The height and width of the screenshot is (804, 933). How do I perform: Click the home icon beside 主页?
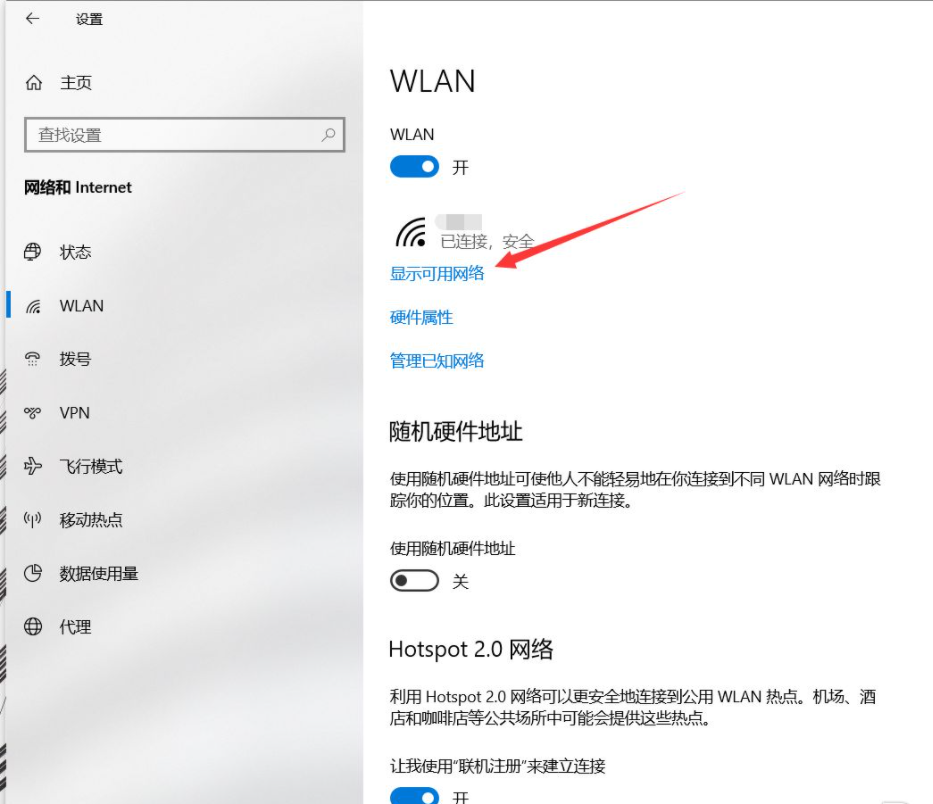pos(34,82)
